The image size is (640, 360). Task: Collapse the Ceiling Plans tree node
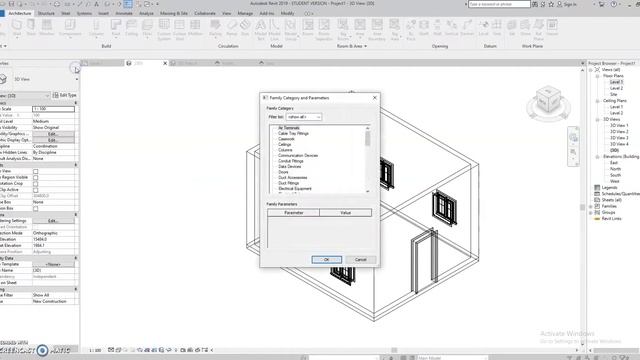tap(597, 101)
